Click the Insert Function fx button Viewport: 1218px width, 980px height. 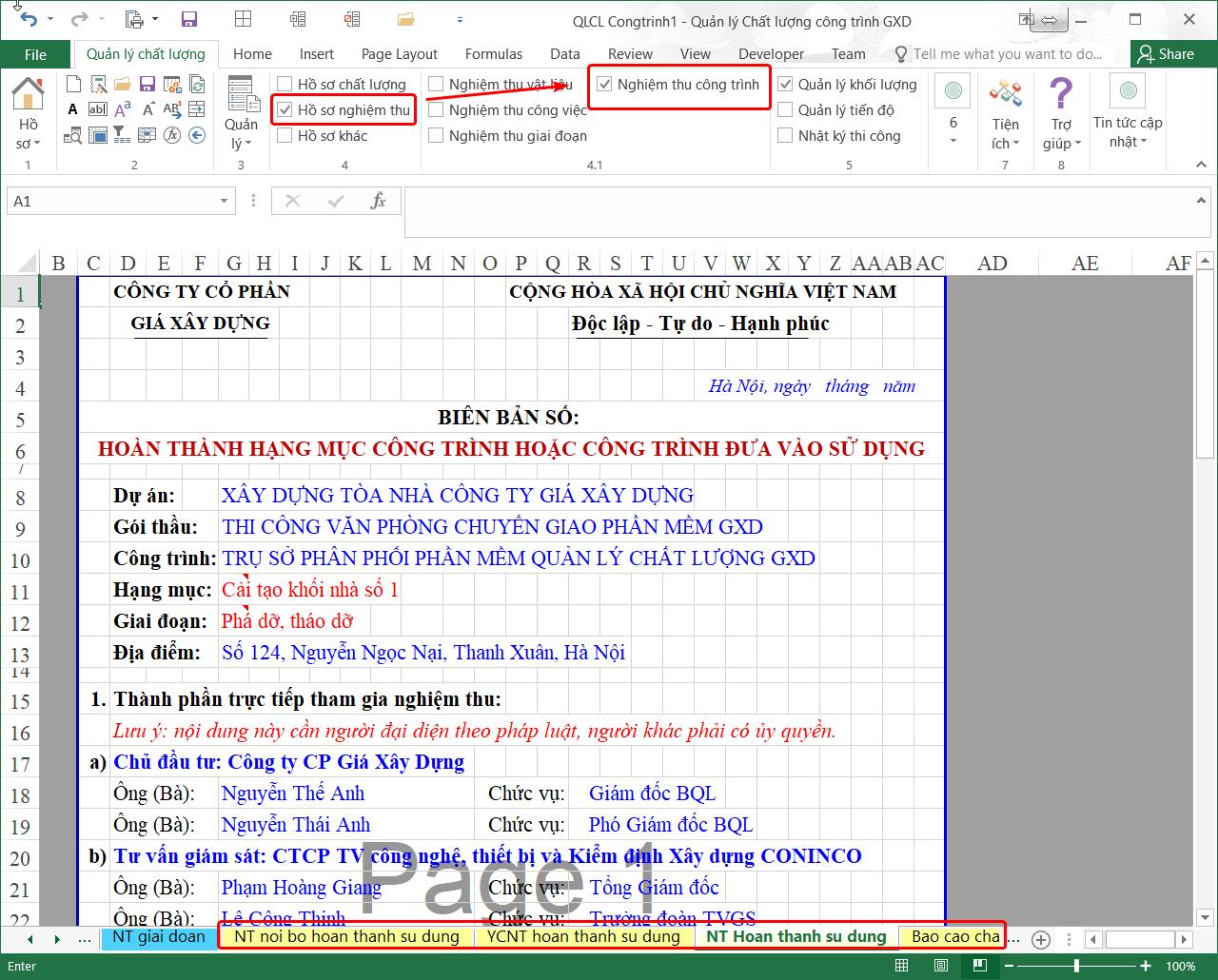coord(378,201)
